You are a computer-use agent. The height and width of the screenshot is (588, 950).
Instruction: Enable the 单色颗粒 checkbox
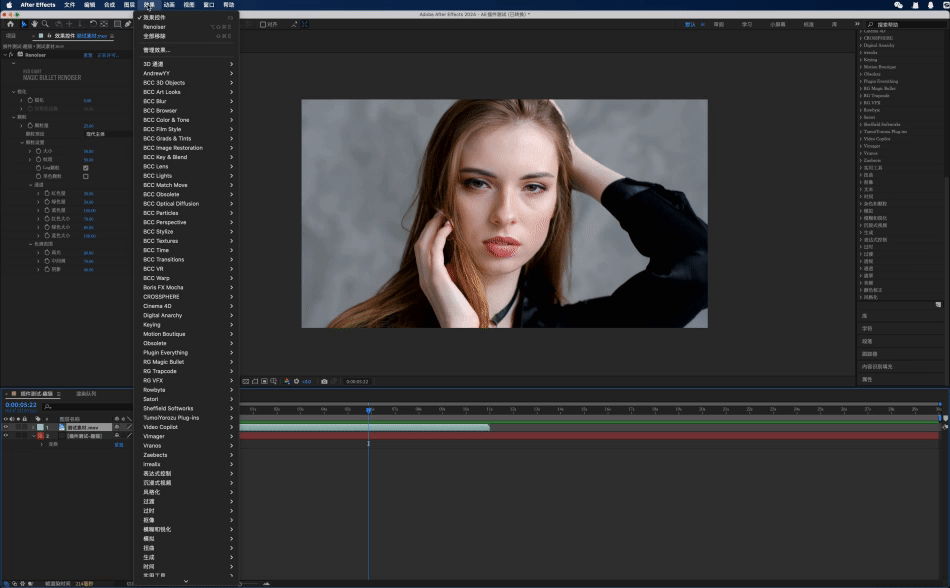(x=85, y=176)
